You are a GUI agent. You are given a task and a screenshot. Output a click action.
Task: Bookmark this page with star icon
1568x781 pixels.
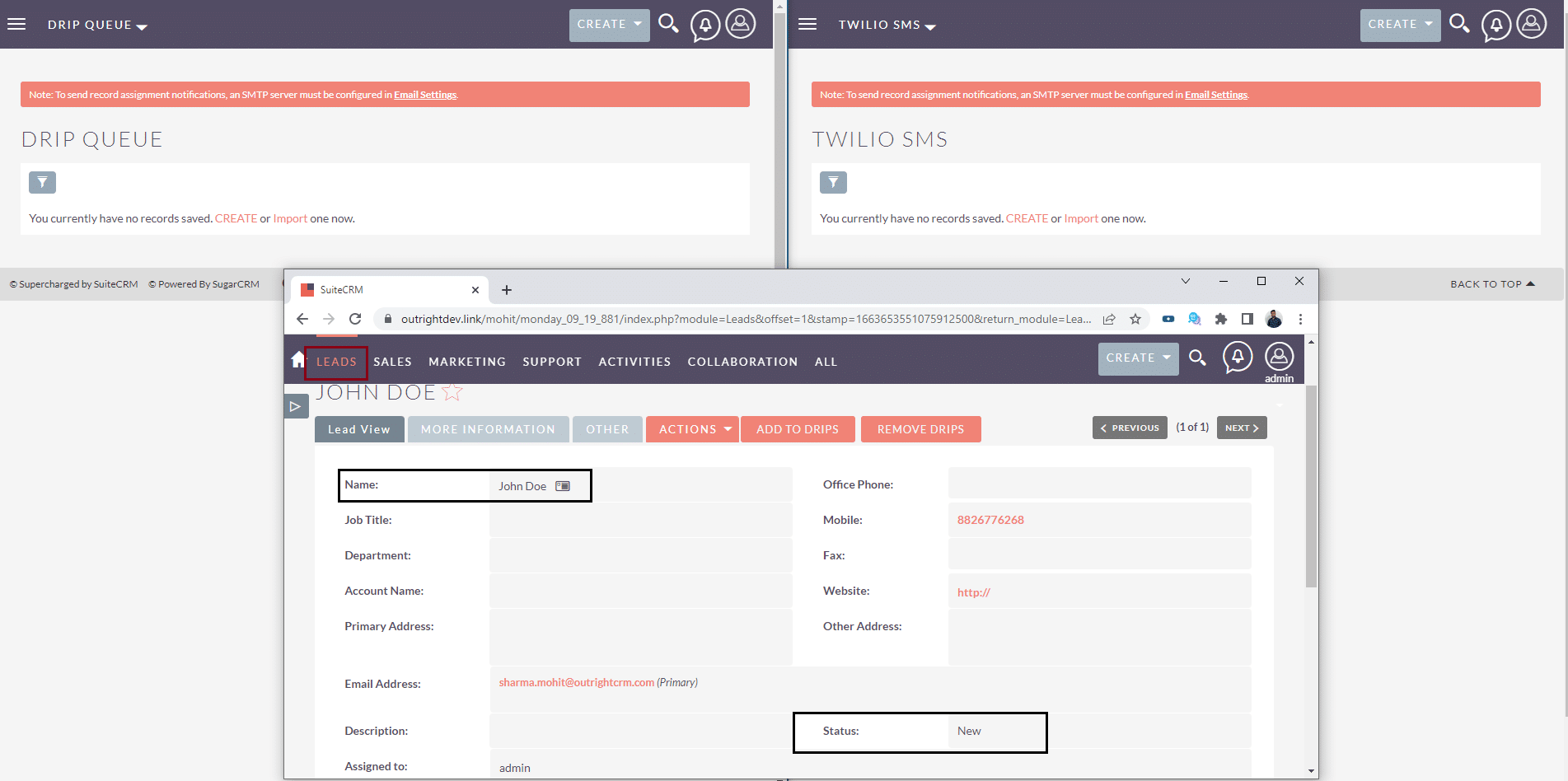point(1135,319)
